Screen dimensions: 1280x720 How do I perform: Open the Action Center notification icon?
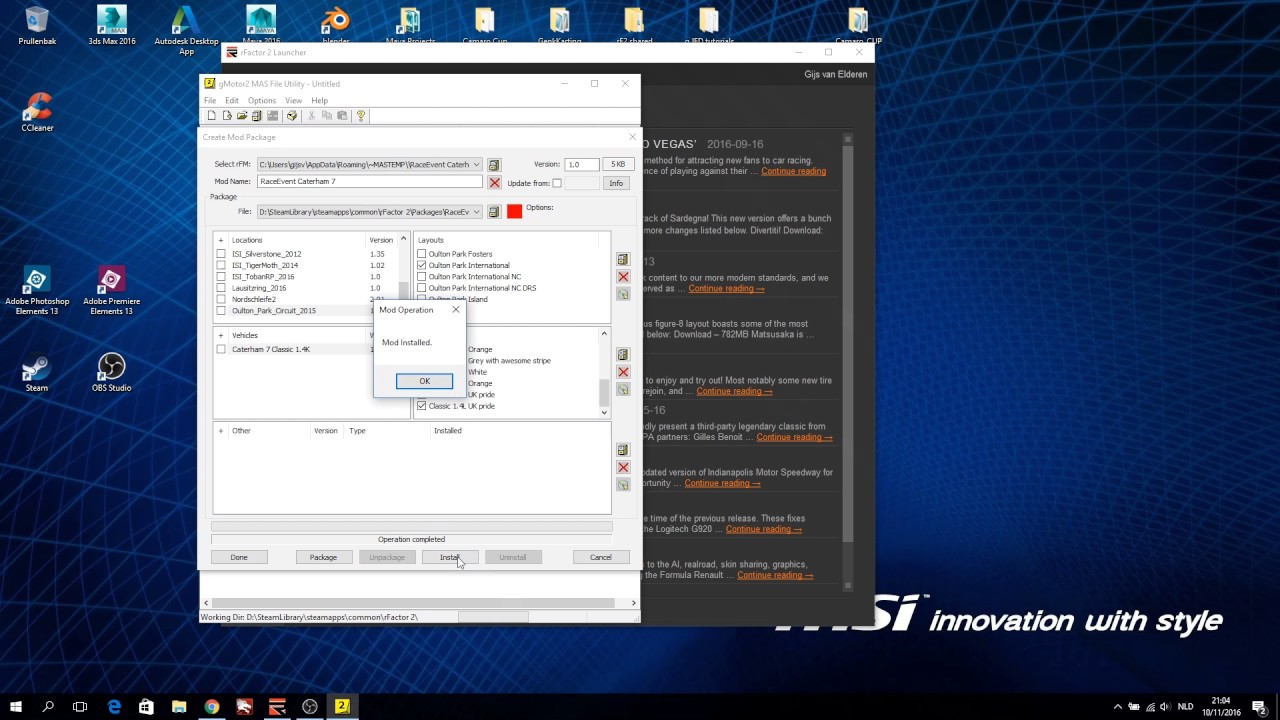click(1259, 707)
